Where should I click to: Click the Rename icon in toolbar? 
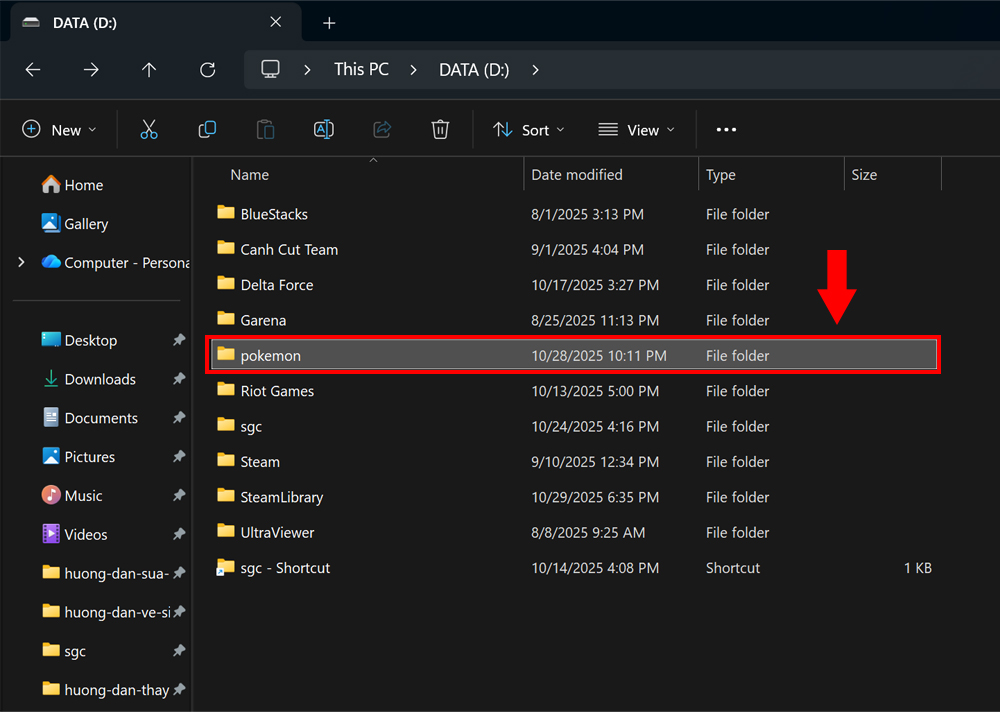coord(323,130)
